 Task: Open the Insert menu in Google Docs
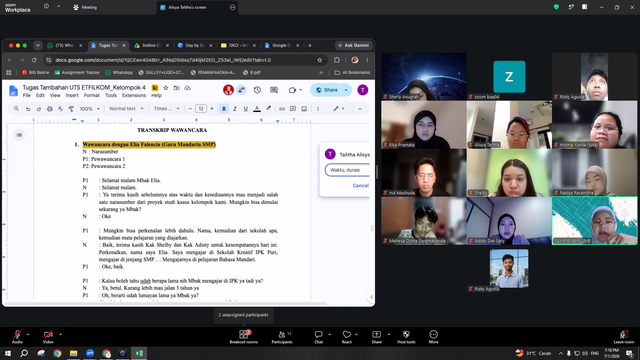pos(72,95)
